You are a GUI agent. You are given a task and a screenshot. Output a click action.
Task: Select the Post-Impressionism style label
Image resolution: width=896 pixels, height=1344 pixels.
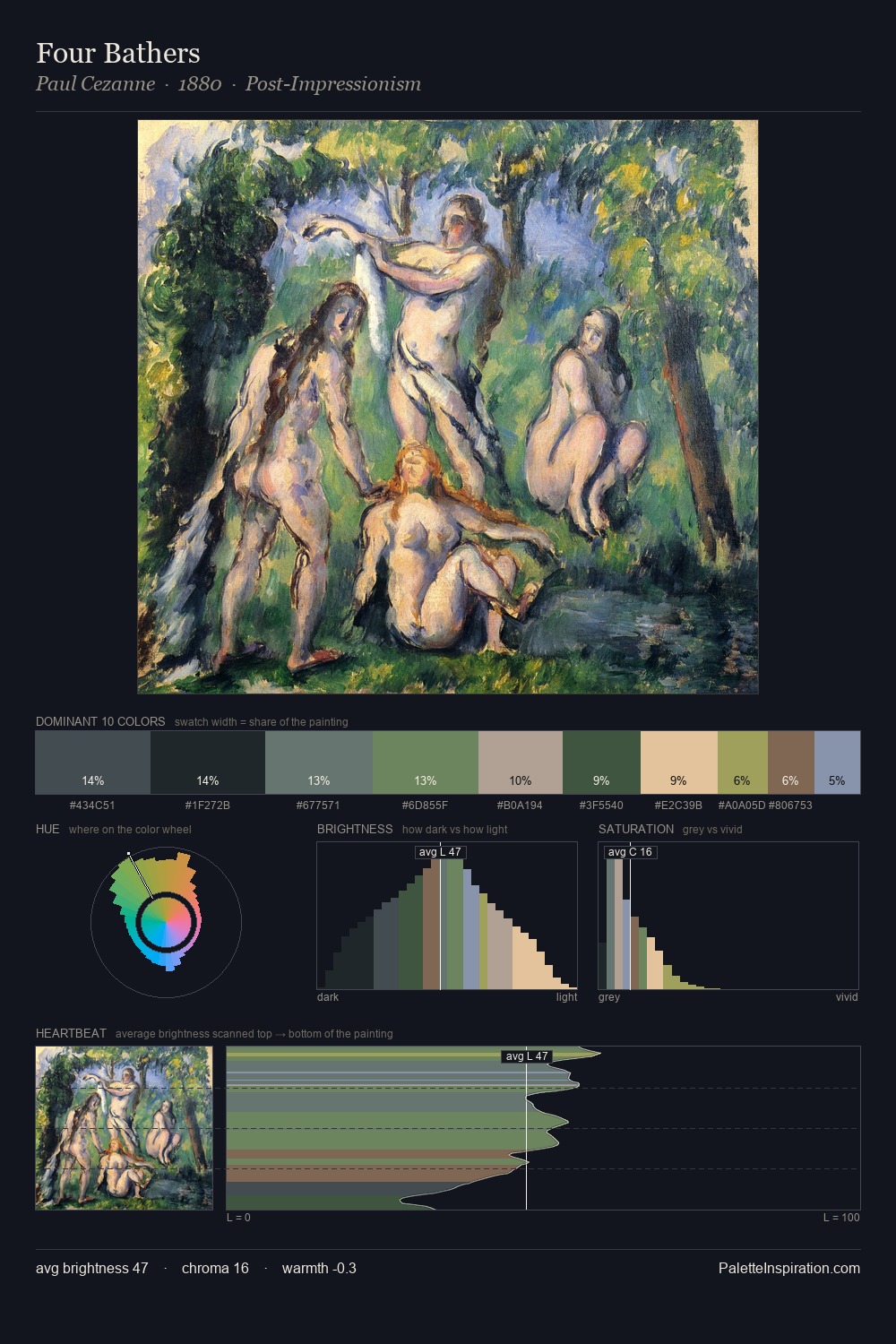pos(333,83)
